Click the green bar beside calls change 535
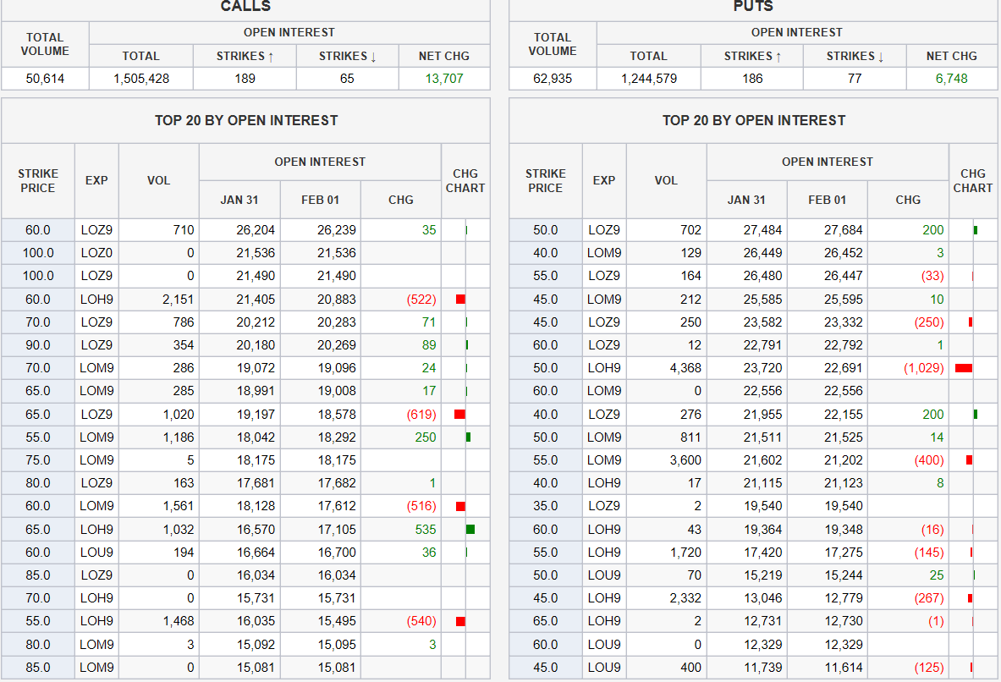The width and height of the screenshot is (1001, 682). pyautogui.click(x=470, y=529)
